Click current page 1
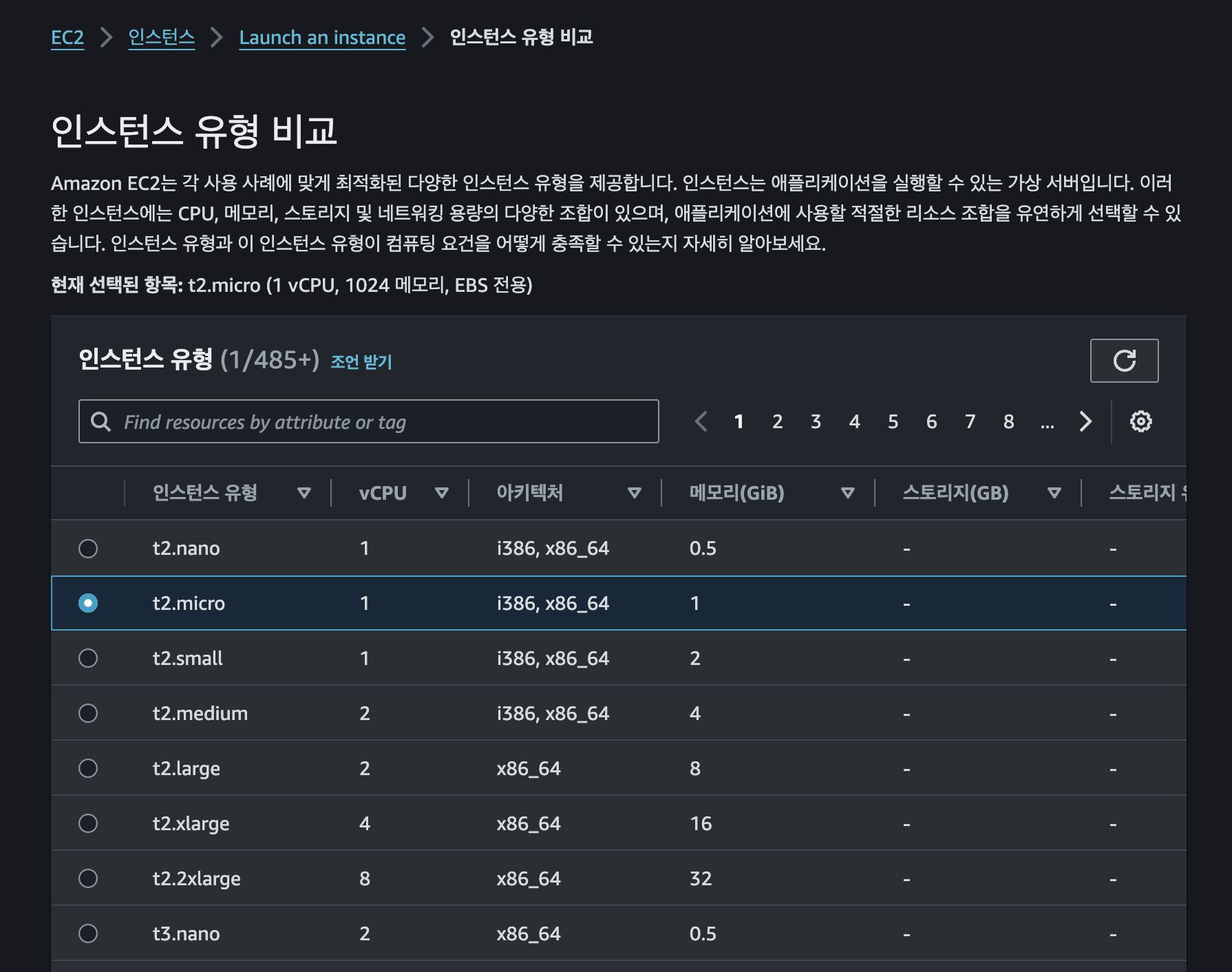Image resolution: width=1232 pixels, height=972 pixels. 739,421
